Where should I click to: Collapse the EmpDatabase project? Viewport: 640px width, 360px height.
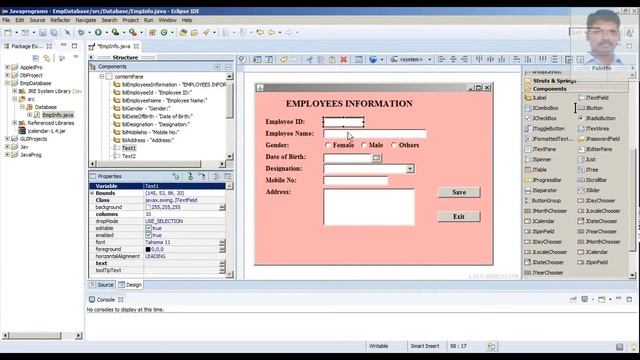(7, 83)
